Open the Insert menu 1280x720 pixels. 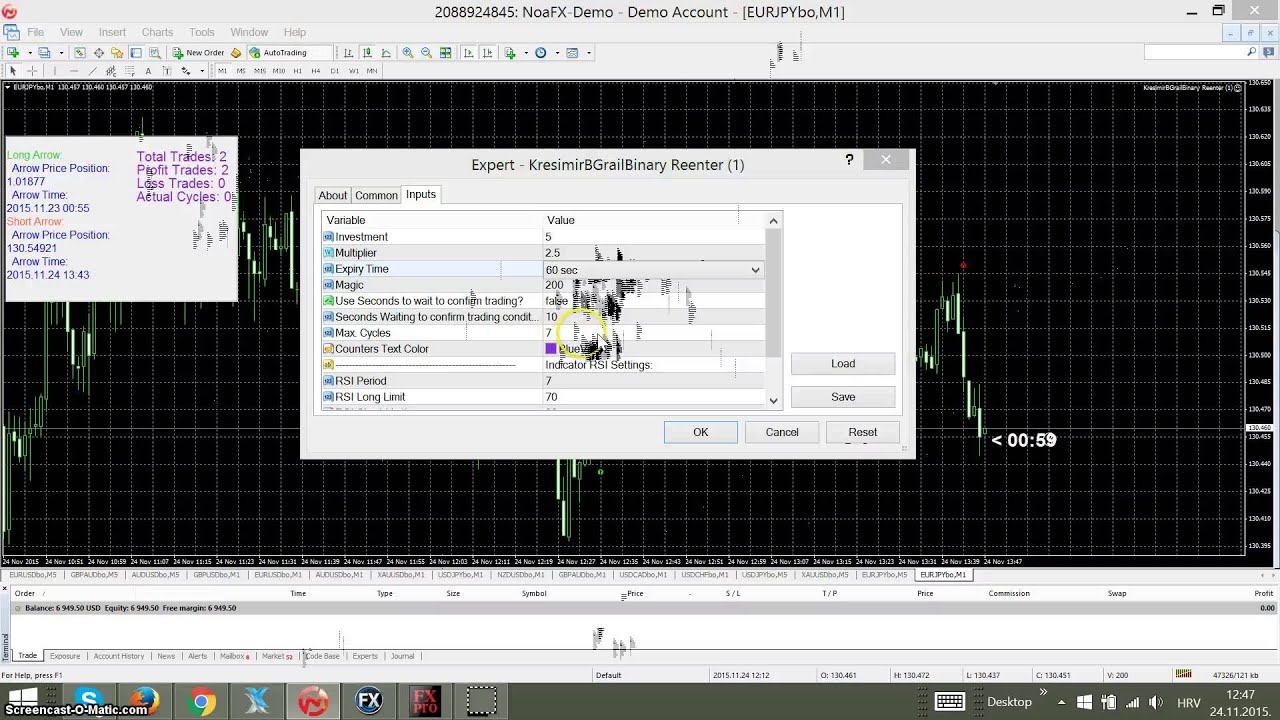(112, 32)
